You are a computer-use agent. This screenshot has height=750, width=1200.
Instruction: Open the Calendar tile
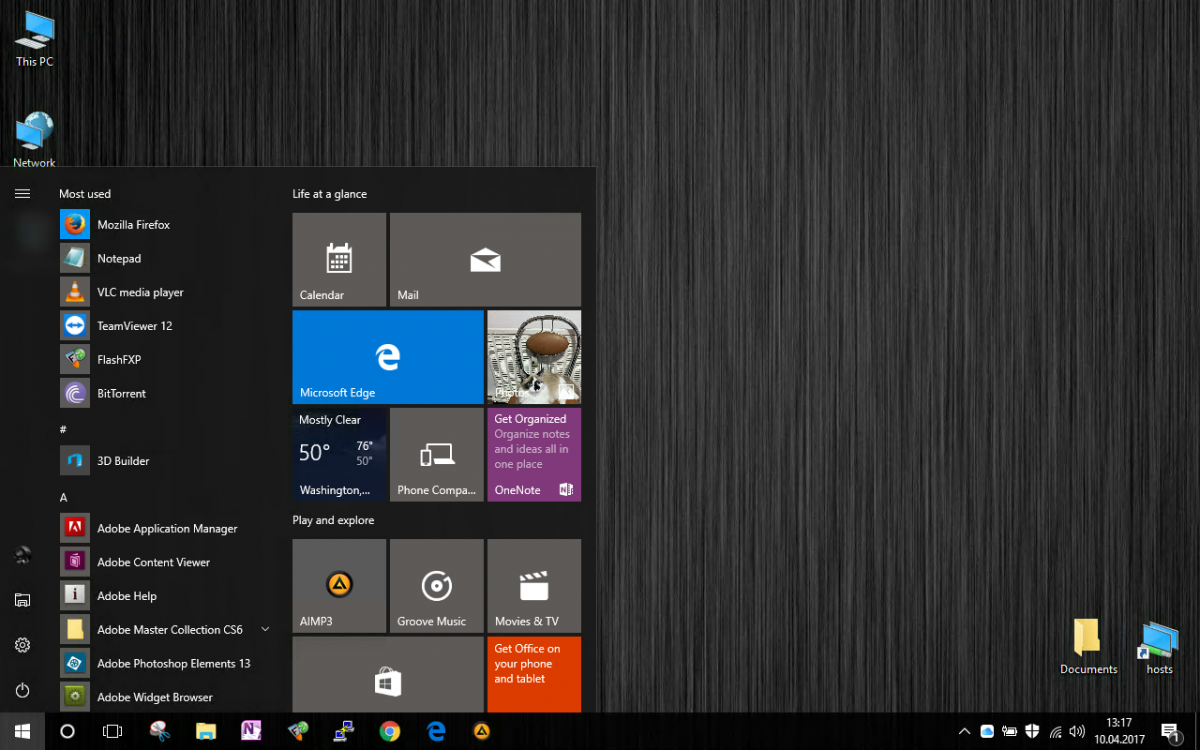pyautogui.click(x=339, y=259)
